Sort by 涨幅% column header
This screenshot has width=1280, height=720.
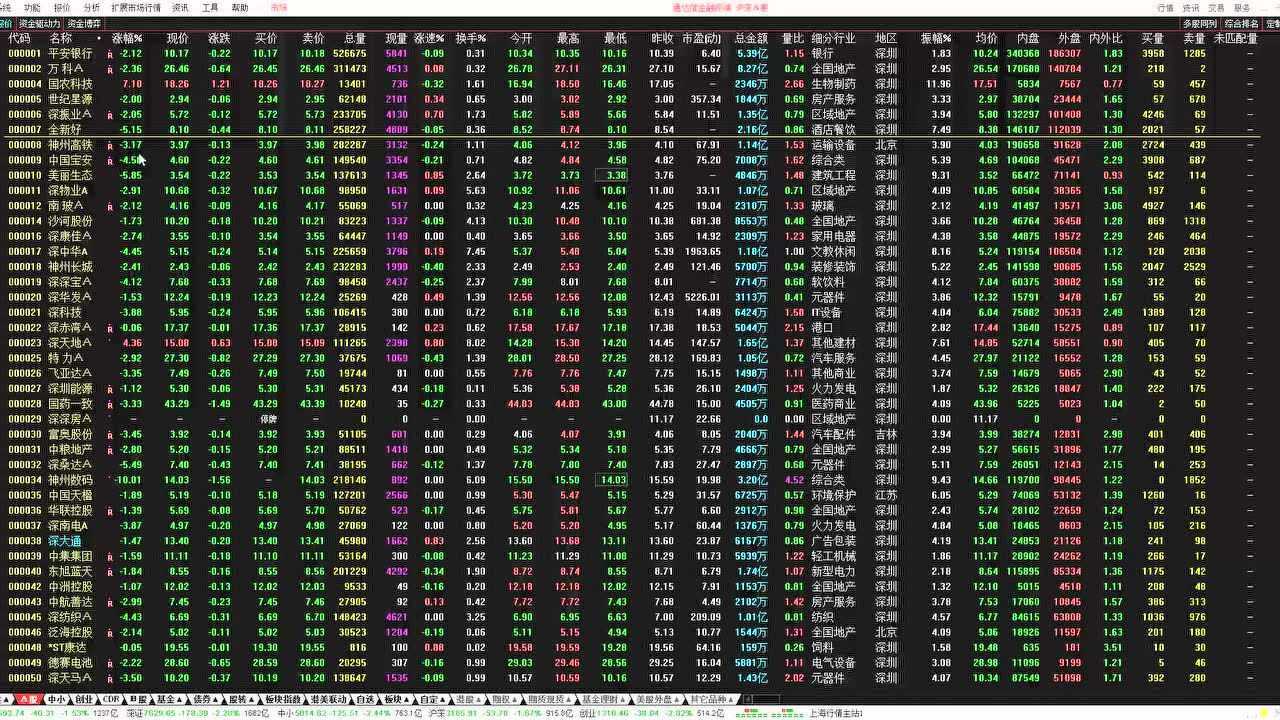126,38
